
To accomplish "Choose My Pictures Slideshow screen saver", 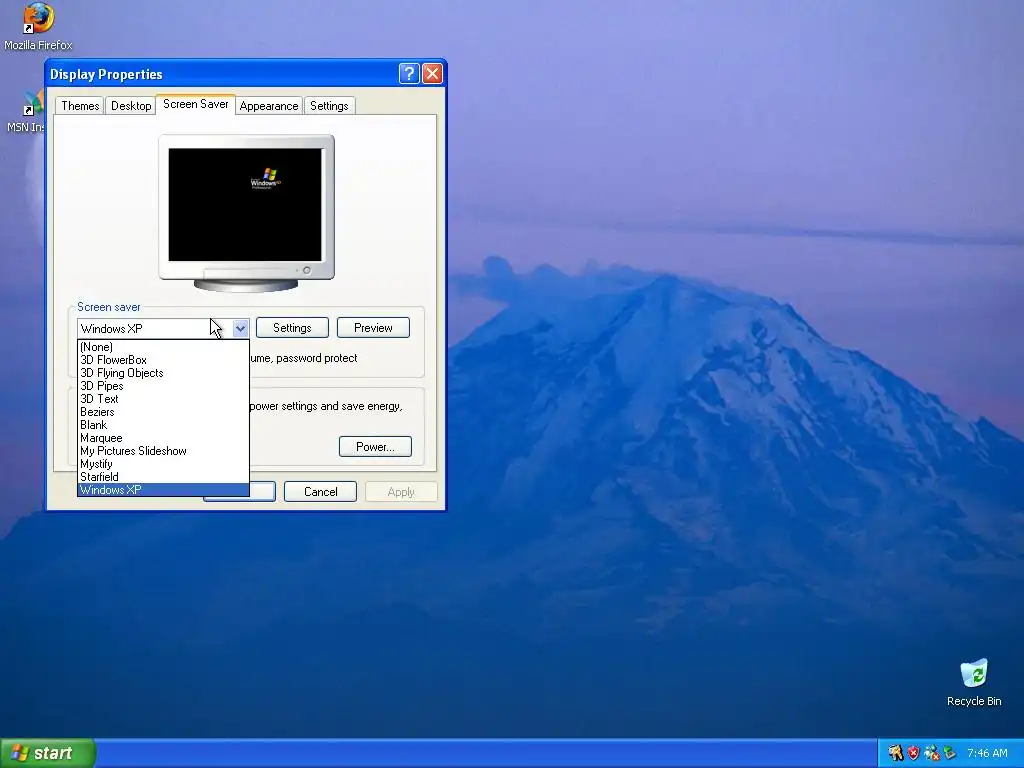I will 163,451.
